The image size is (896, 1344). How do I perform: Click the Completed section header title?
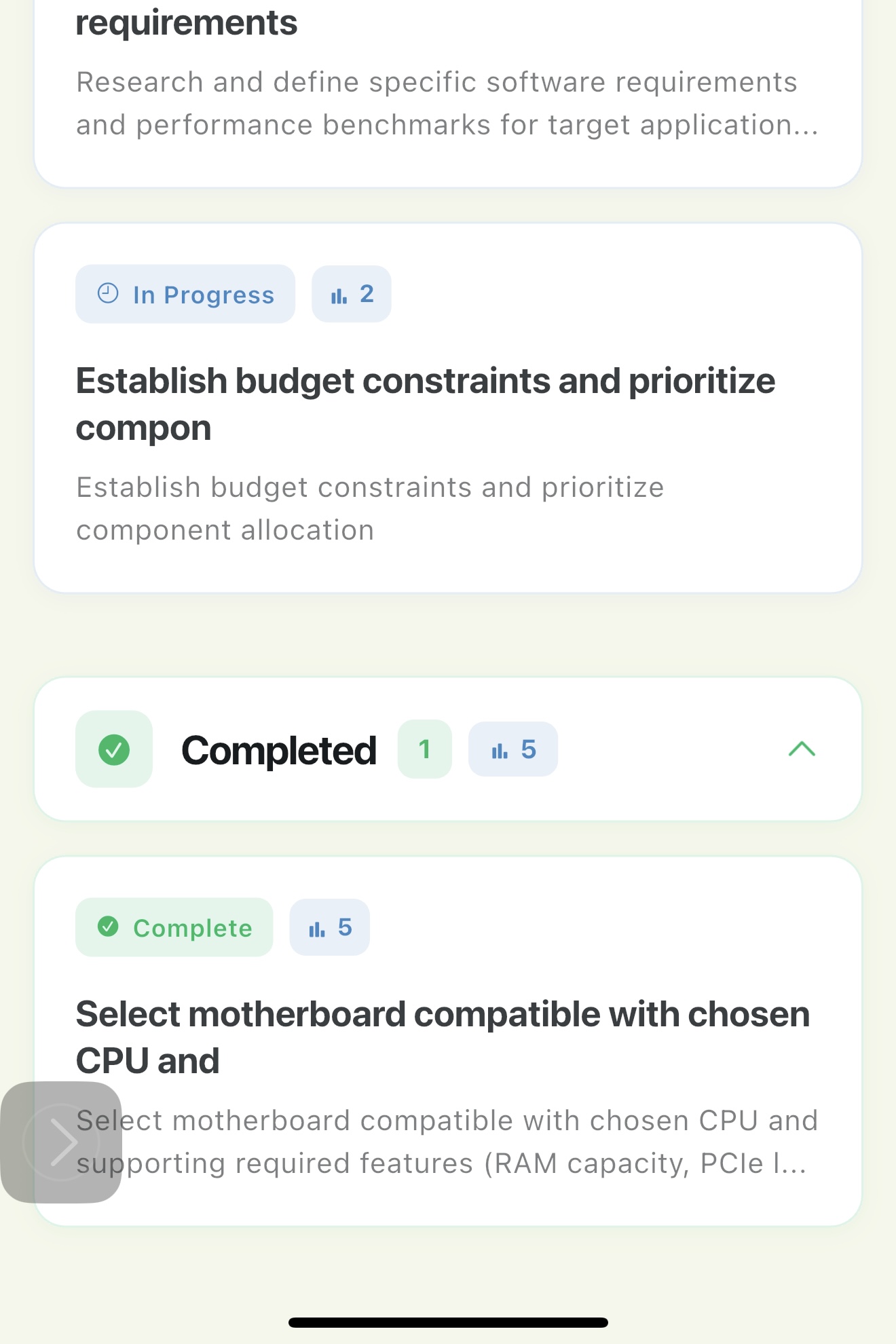coord(278,750)
